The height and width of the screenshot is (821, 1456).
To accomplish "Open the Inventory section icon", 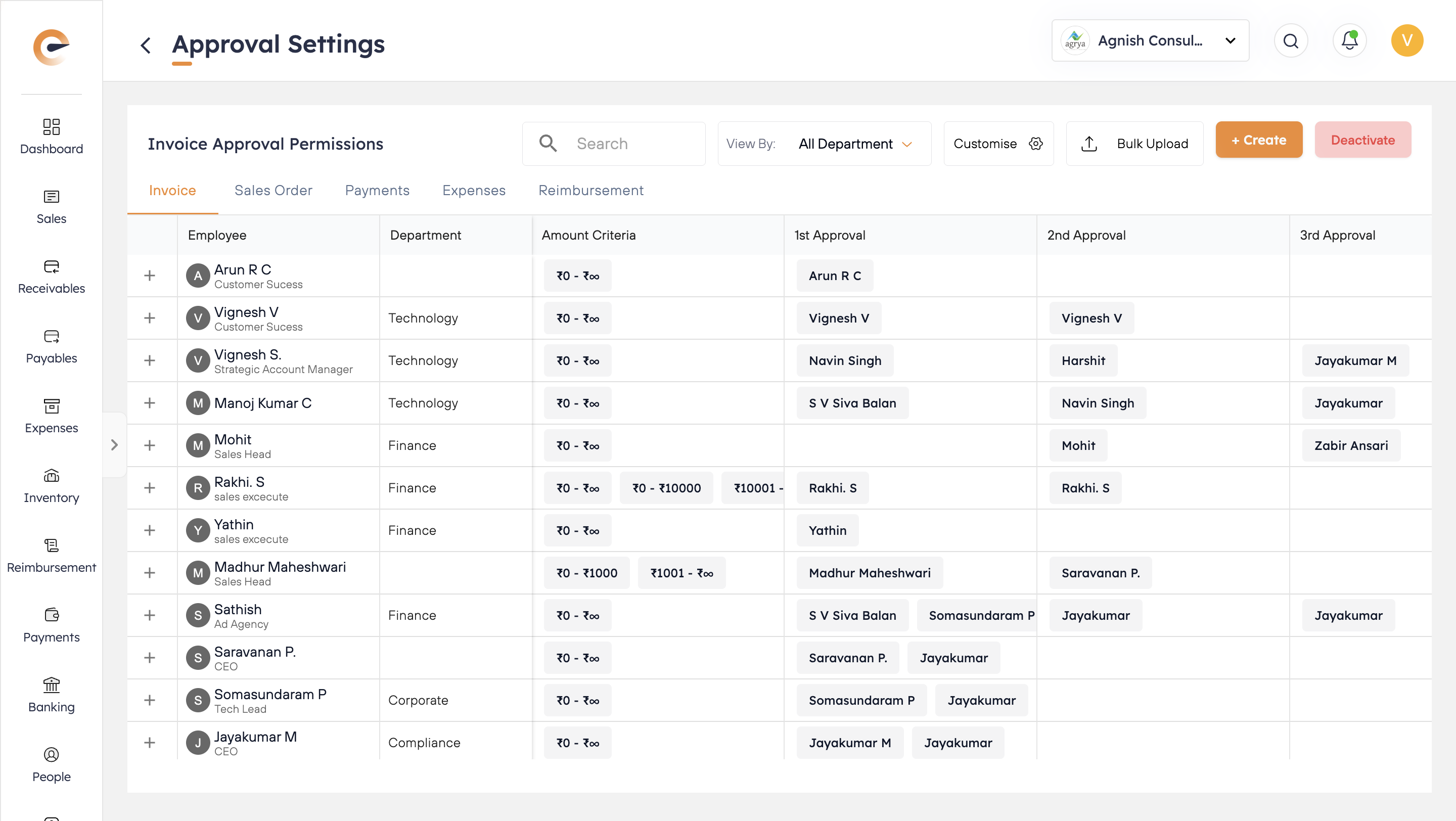I will click(52, 476).
